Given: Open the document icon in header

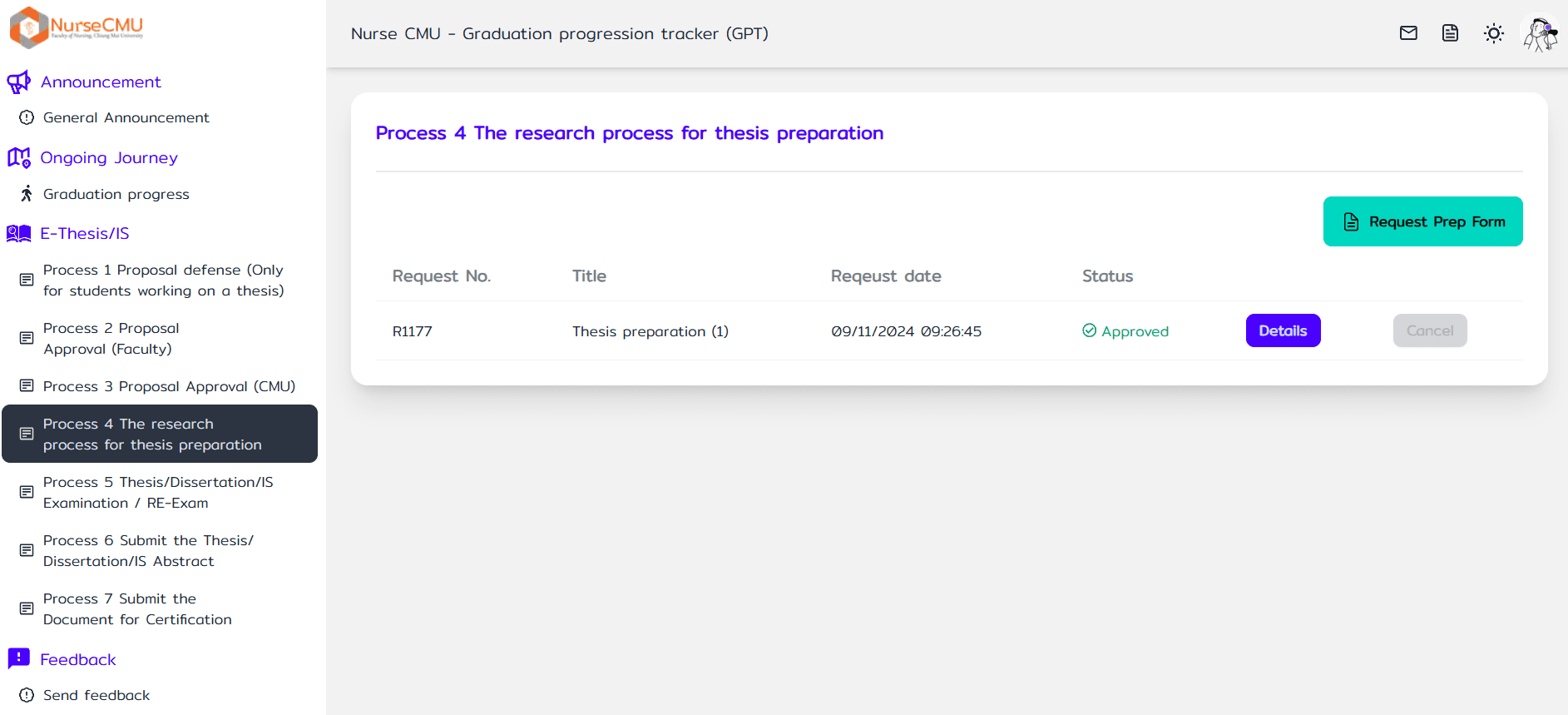Looking at the screenshot, I should tap(1450, 33).
